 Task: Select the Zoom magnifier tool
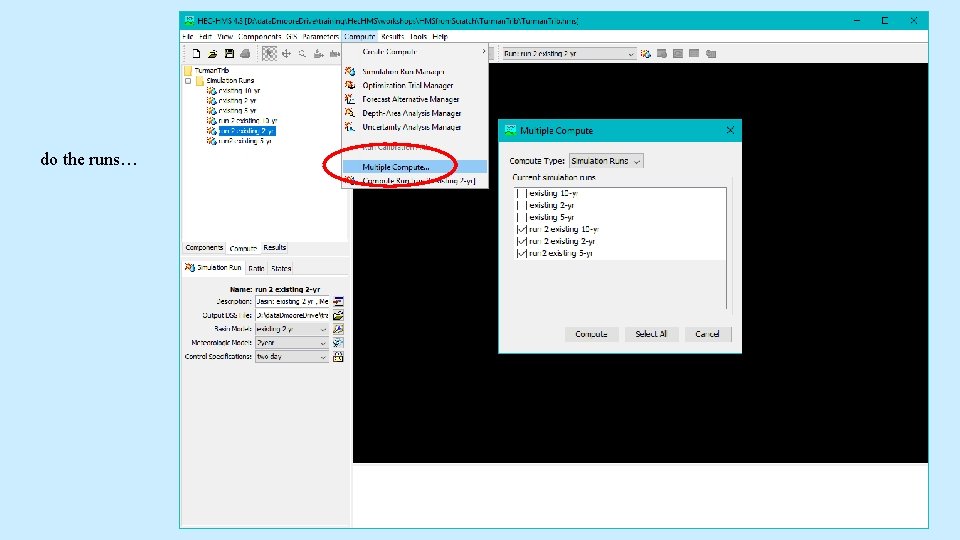(302, 54)
